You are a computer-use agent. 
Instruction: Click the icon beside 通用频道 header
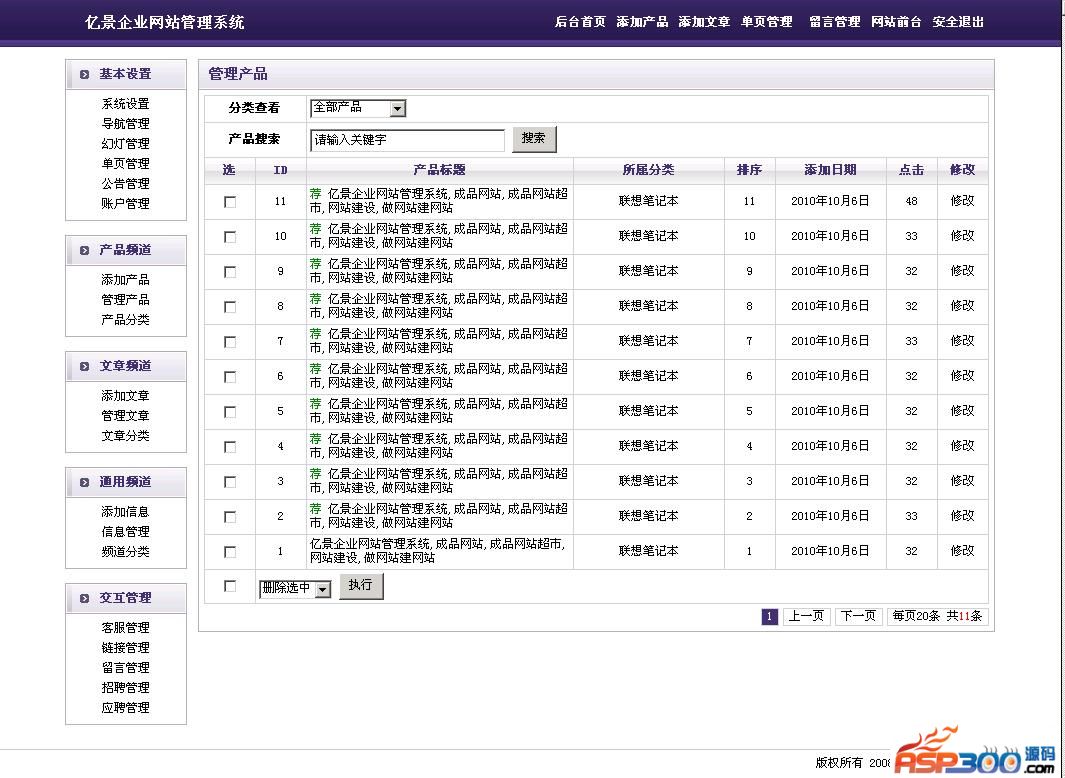(84, 483)
